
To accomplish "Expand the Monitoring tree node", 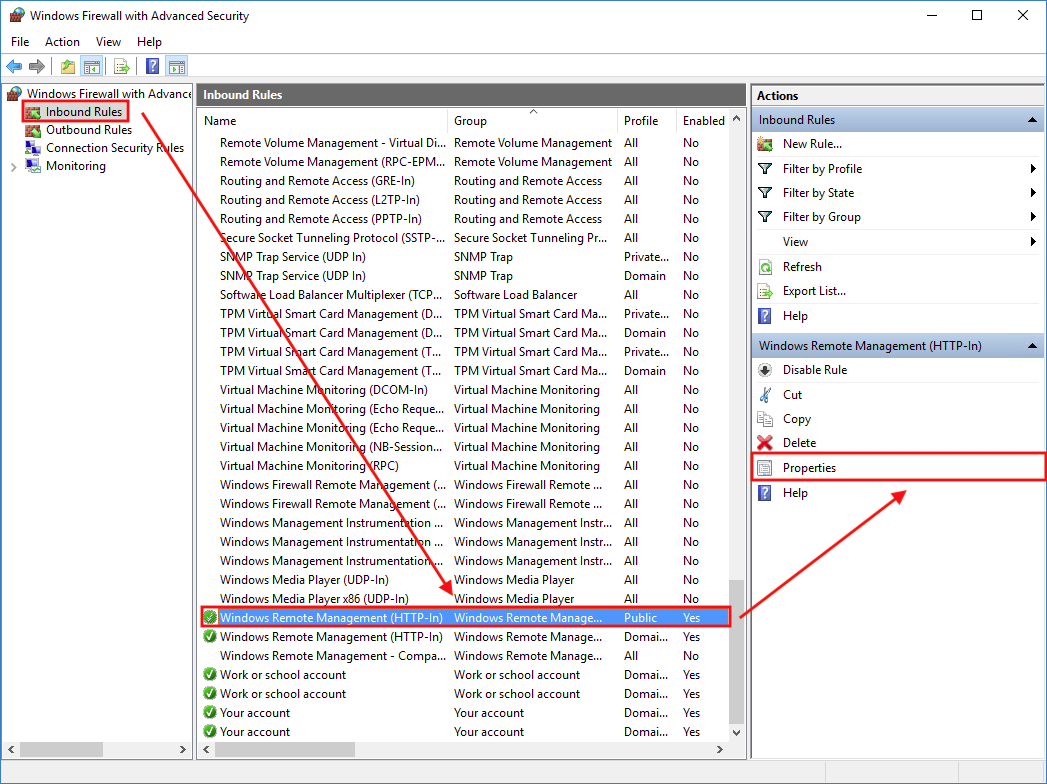I will click(13, 167).
